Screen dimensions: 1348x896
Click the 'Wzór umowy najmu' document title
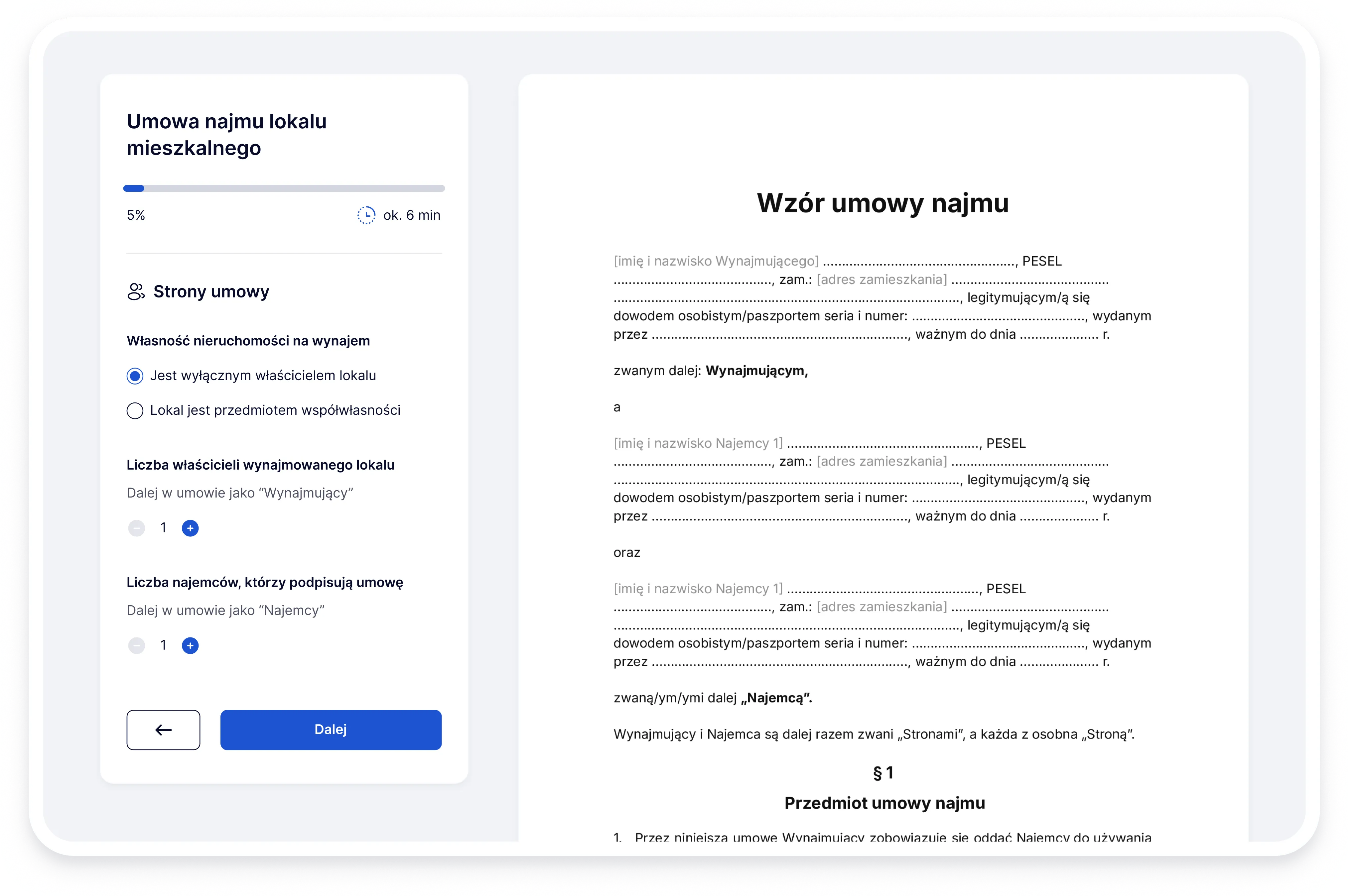point(883,203)
